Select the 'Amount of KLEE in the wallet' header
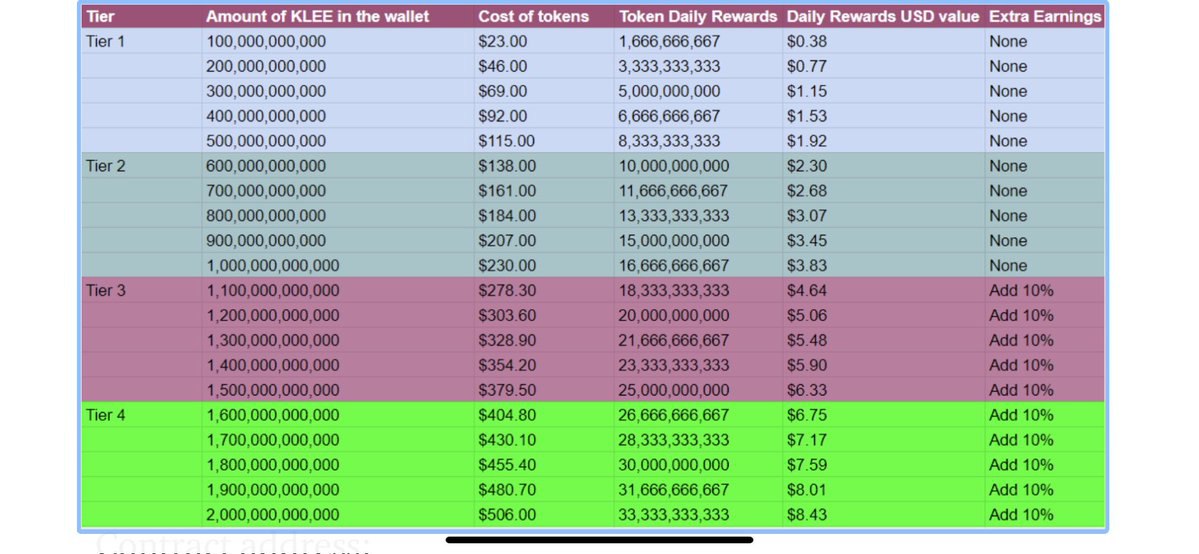1199x554 pixels. point(318,17)
